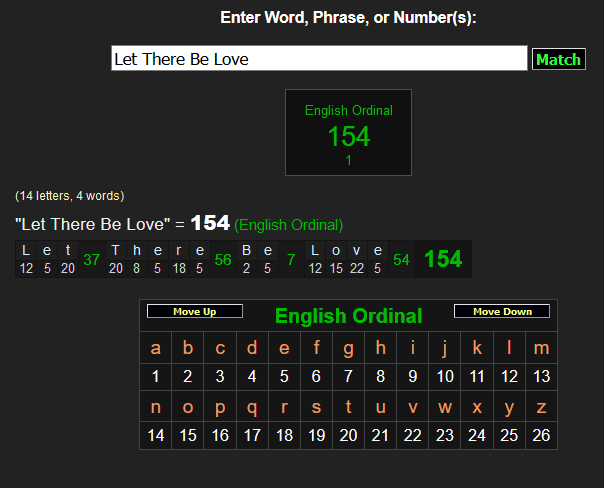Select number 26 cell in the chart
Viewport: 604px width, 488px height.
[541, 436]
